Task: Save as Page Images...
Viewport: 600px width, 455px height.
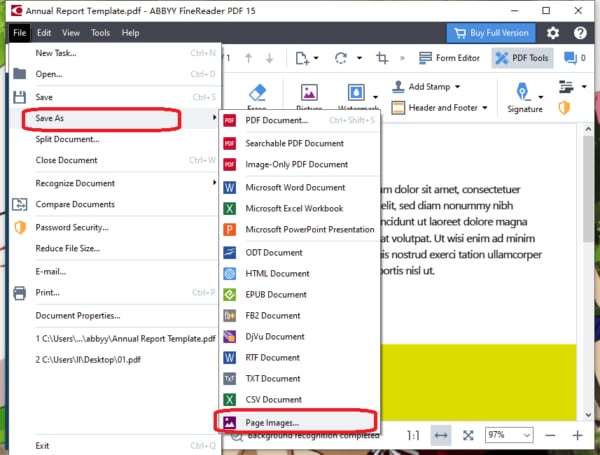Action: (300, 423)
